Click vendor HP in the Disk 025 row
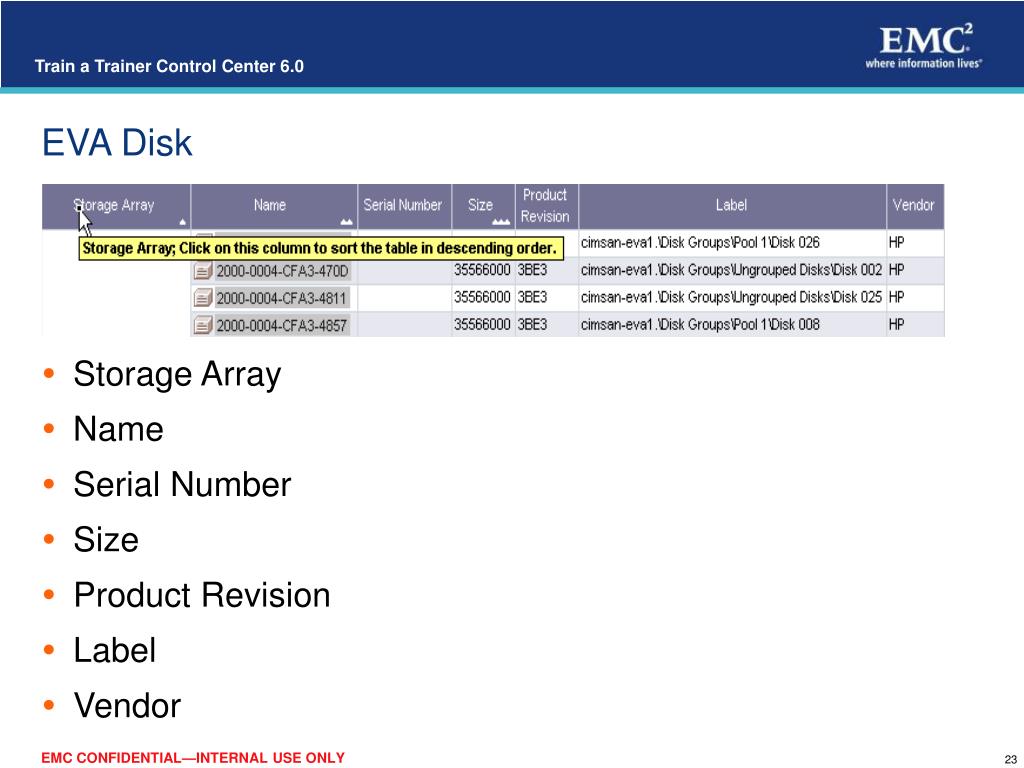Viewport: 1024px width, 768px height. (x=897, y=297)
